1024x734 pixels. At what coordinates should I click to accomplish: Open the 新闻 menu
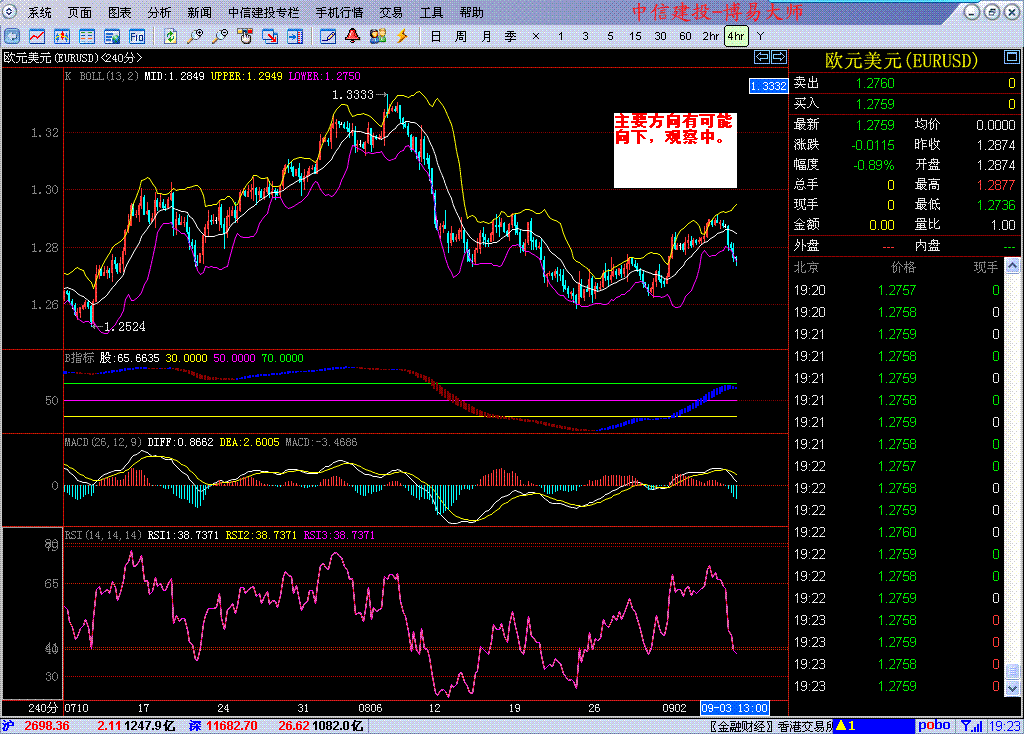click(x=199, y=12)
